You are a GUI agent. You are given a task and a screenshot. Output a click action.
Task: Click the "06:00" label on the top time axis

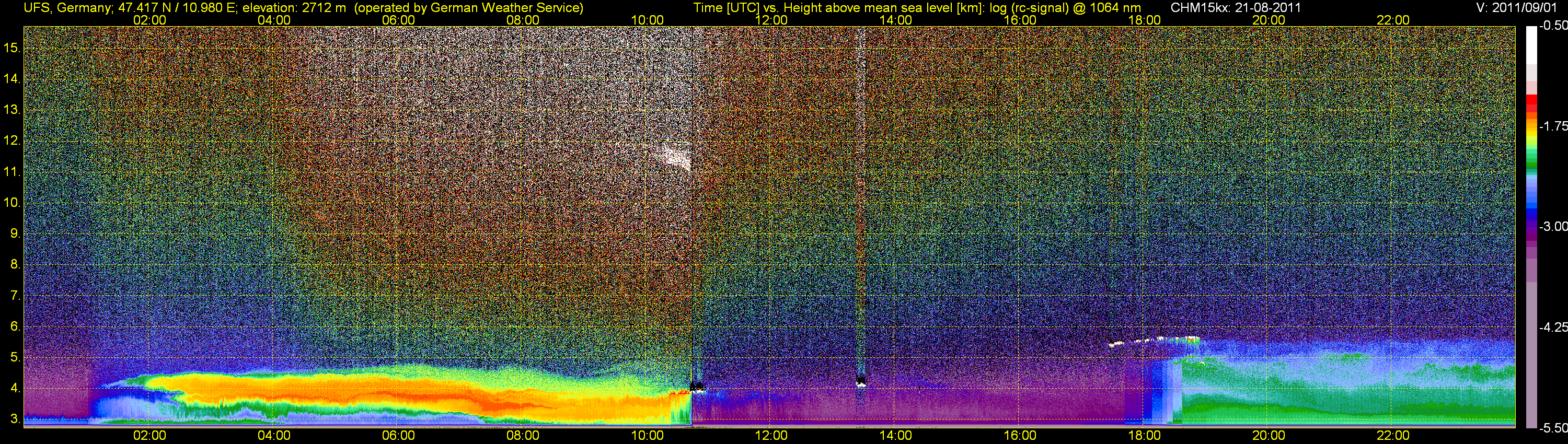point(398,20)
